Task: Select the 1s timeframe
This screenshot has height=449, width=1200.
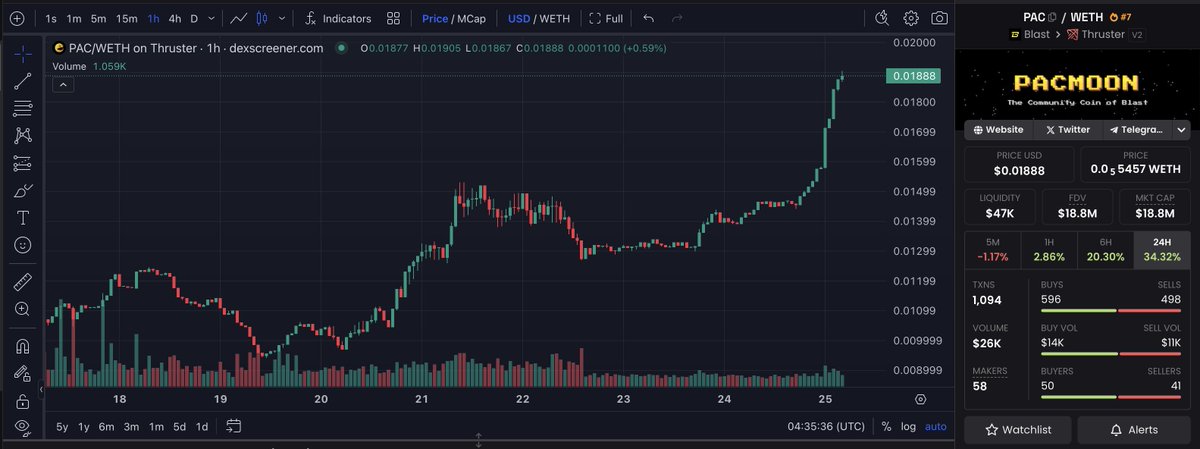Action: pos(51,18)
